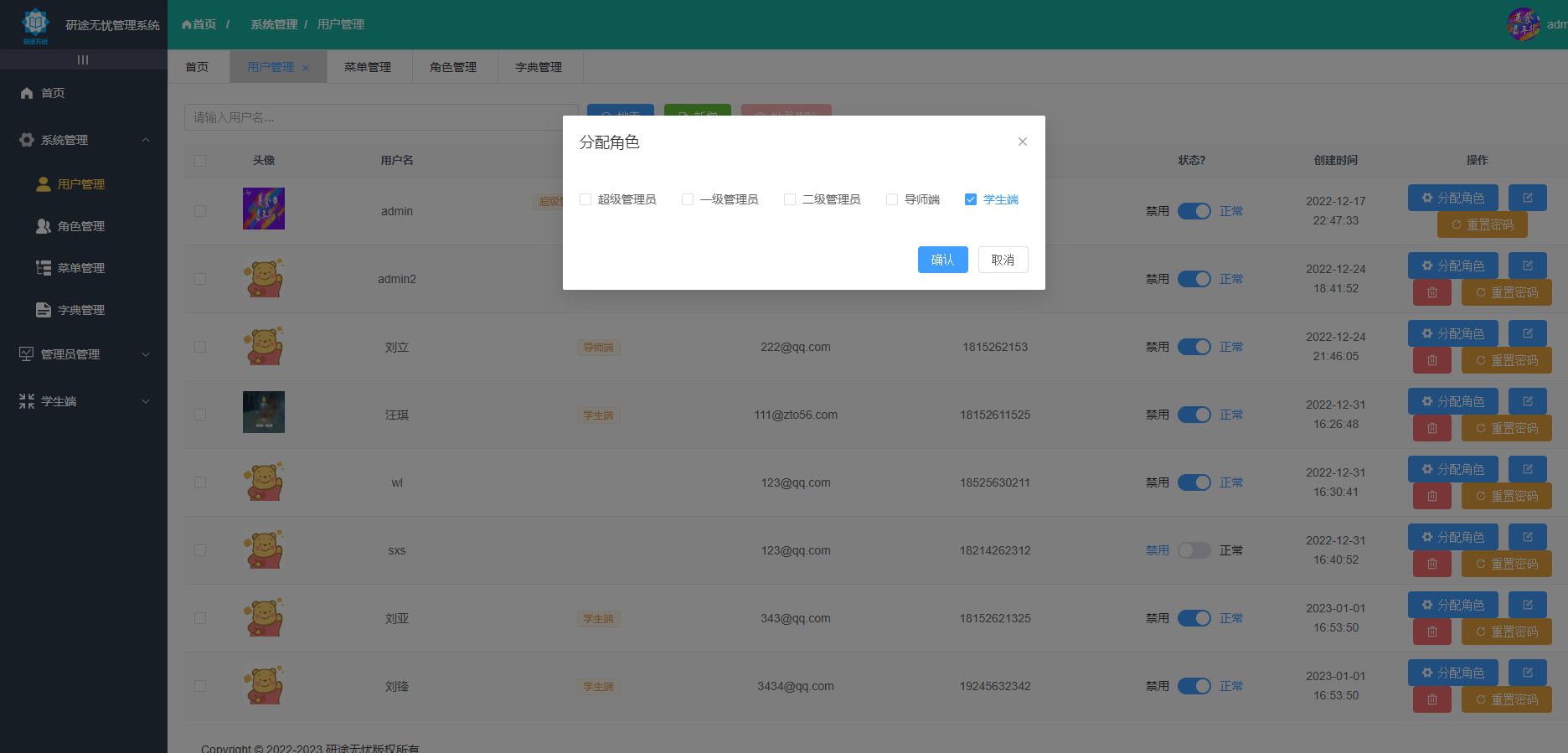The image size is (1568, 753).
Task: Click the 系统管理 breadcrumb
Action: pos(274,24)
